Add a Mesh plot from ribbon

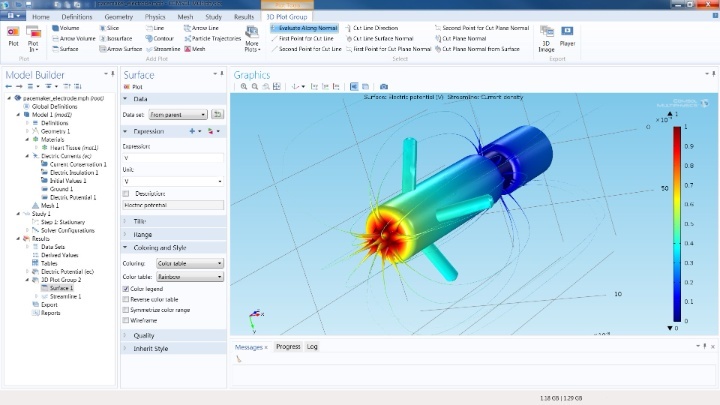195,49
